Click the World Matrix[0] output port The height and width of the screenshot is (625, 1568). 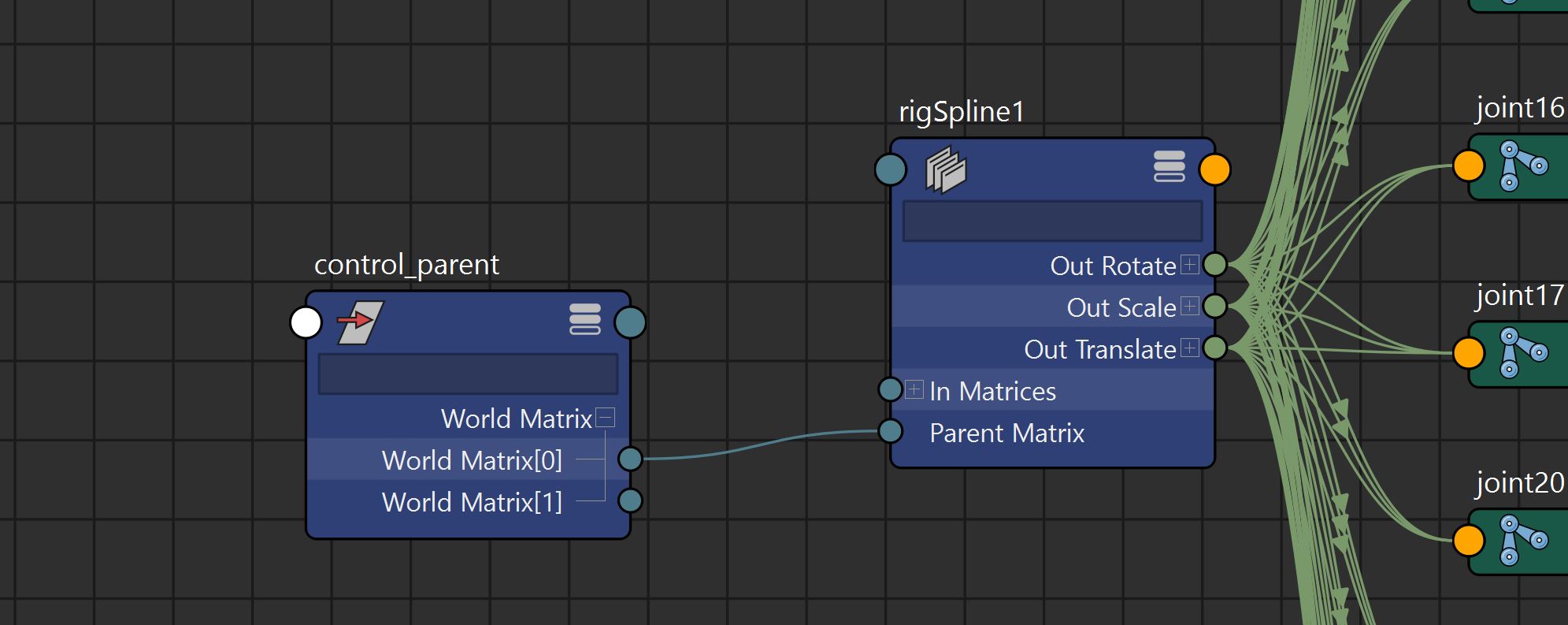pyautogui.click(x=630, y=459)
